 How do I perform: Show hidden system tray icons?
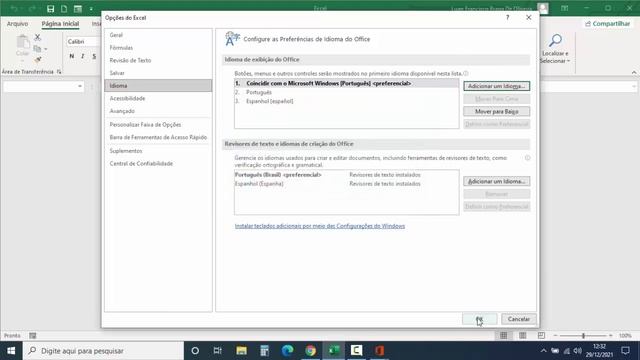click(544, 351)
